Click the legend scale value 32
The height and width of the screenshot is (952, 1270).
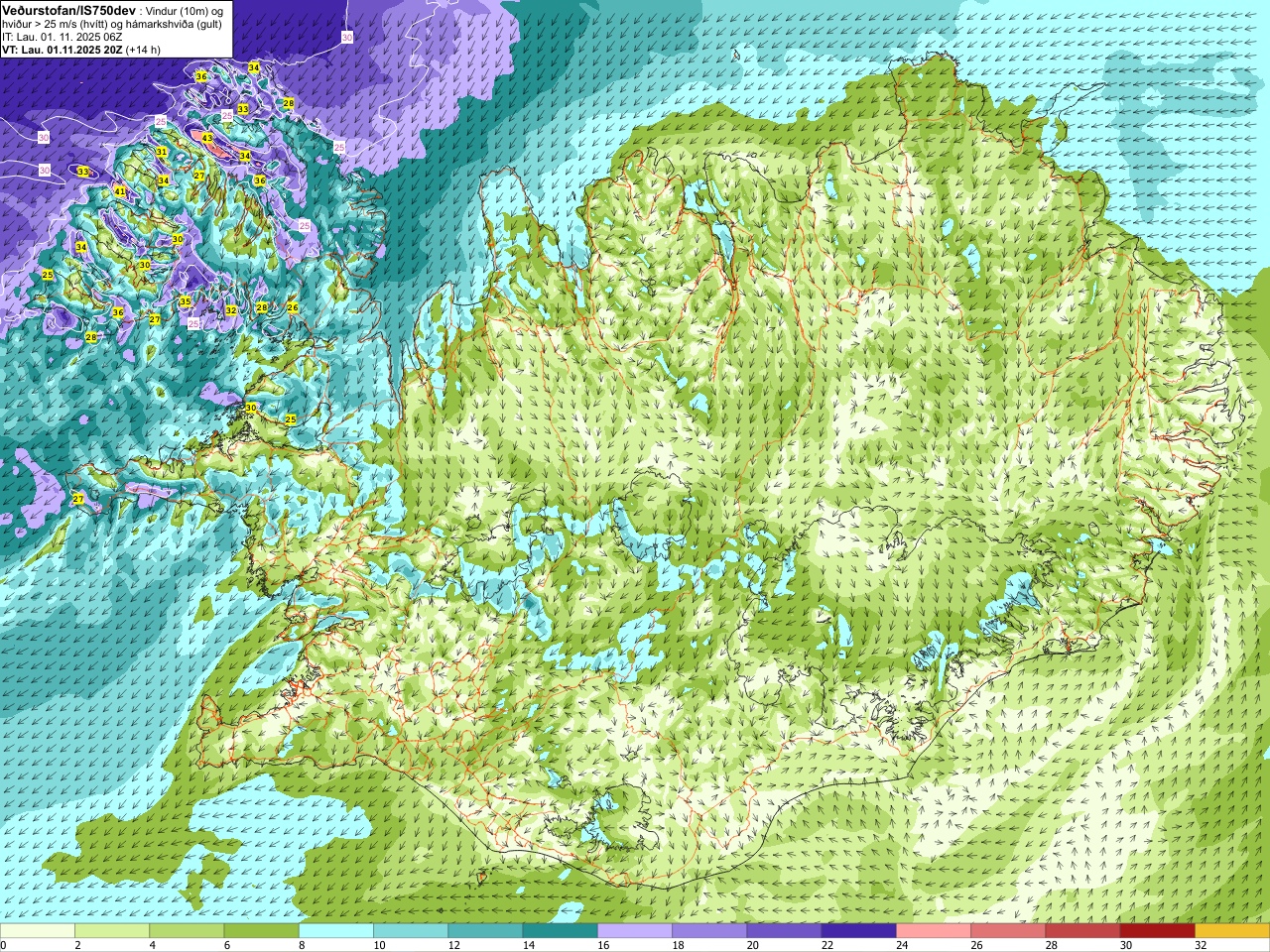(x=1201, y=945)
